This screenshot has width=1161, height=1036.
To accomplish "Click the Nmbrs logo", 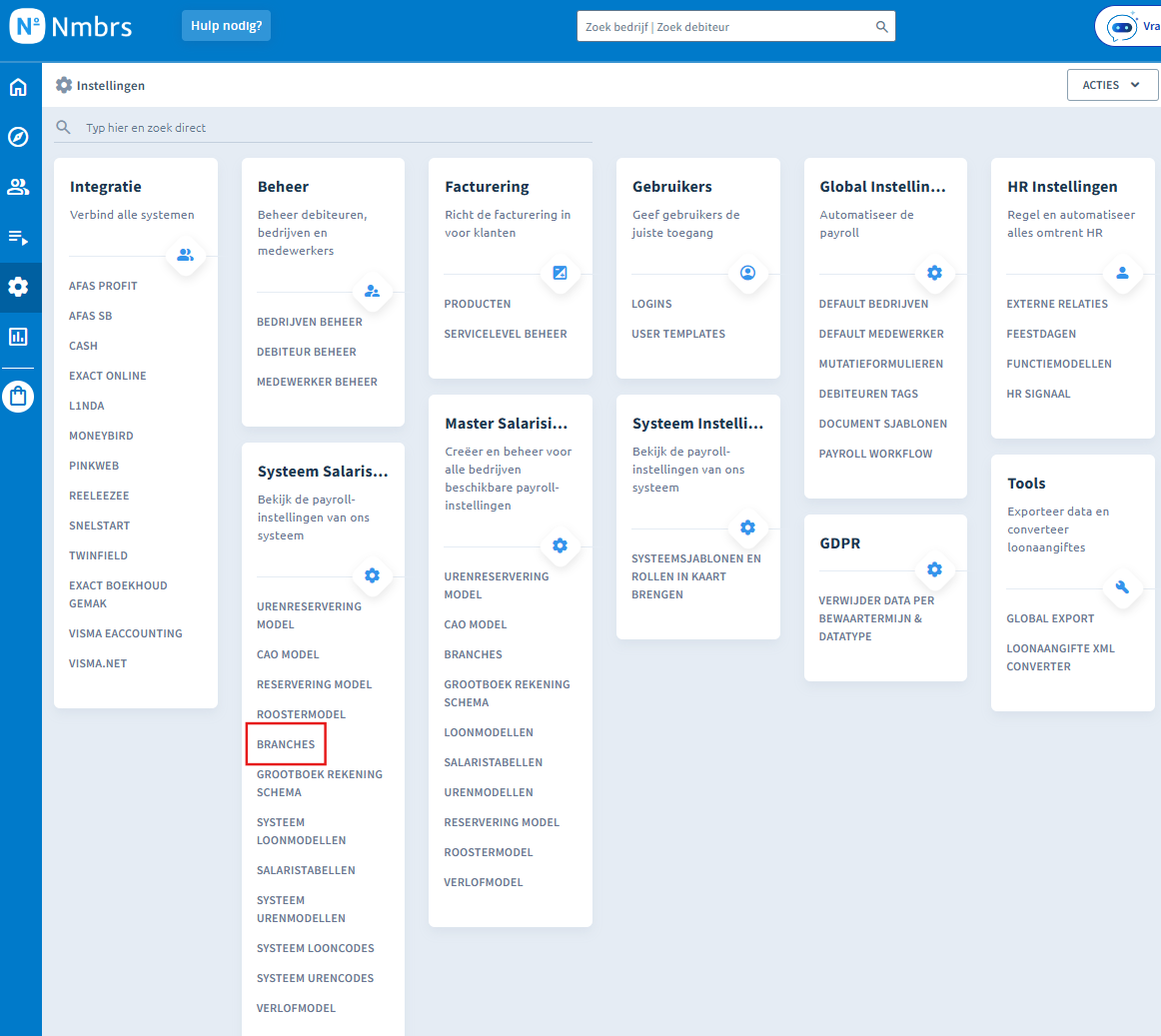I will pos(71,27).
